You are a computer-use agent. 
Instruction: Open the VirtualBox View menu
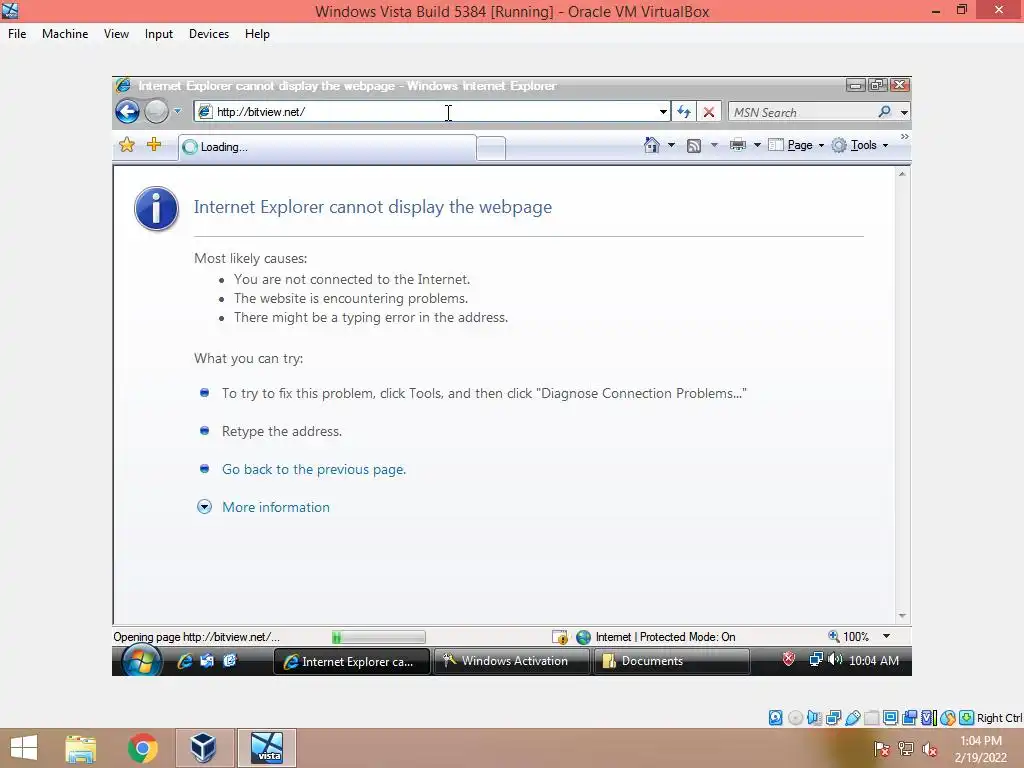point(116,34)
